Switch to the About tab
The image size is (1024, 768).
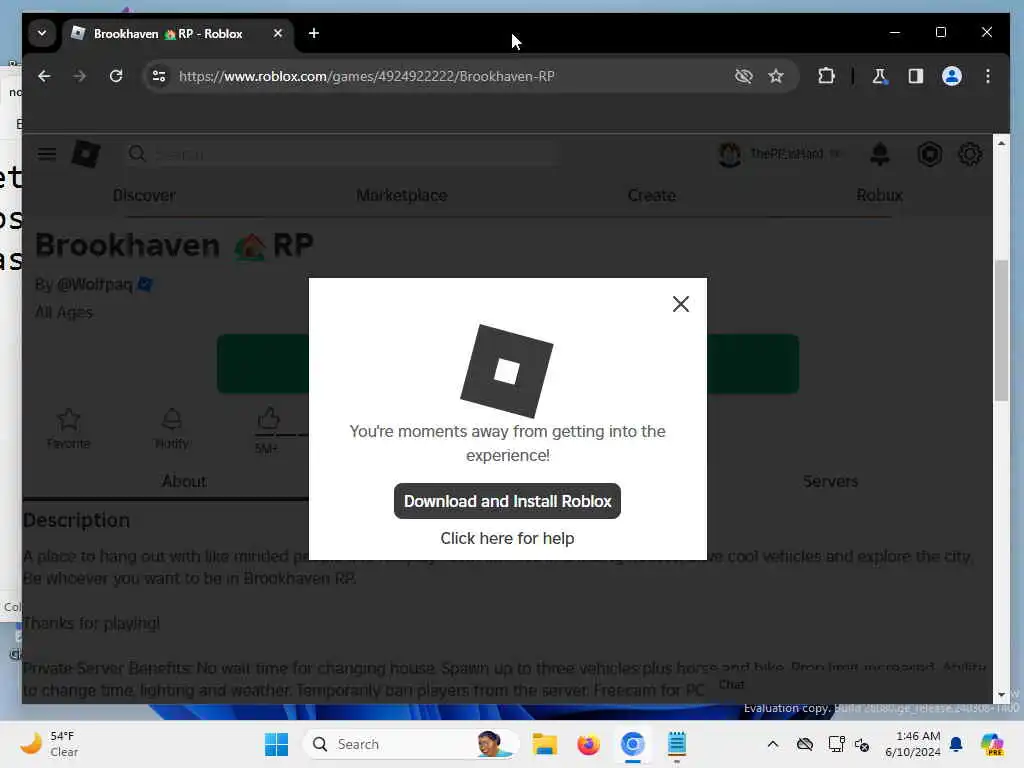184,481
